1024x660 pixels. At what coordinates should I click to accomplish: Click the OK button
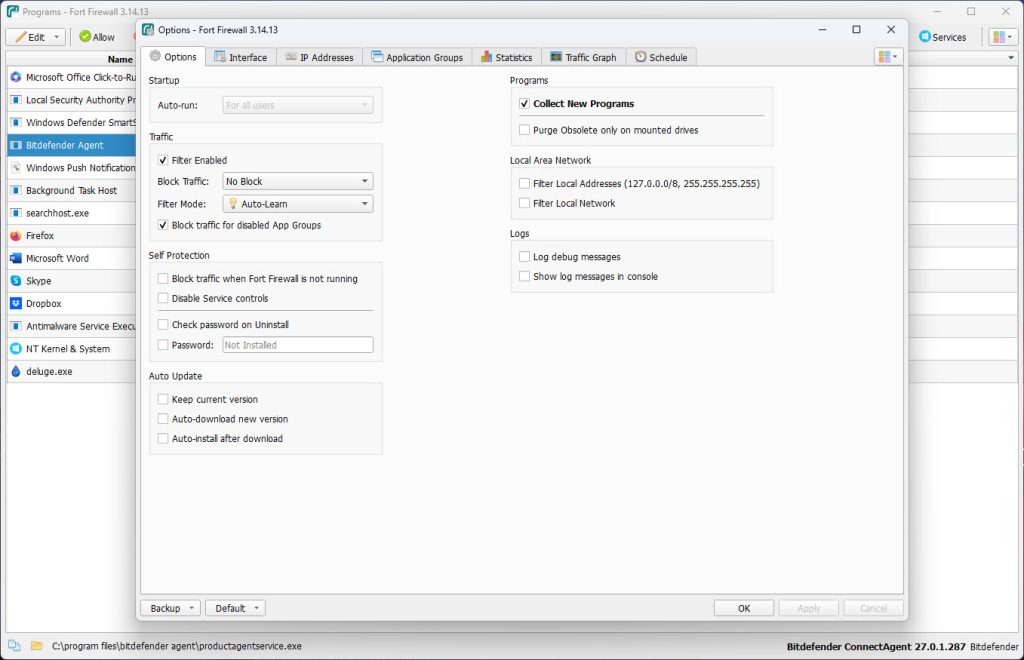click(744, 608)
